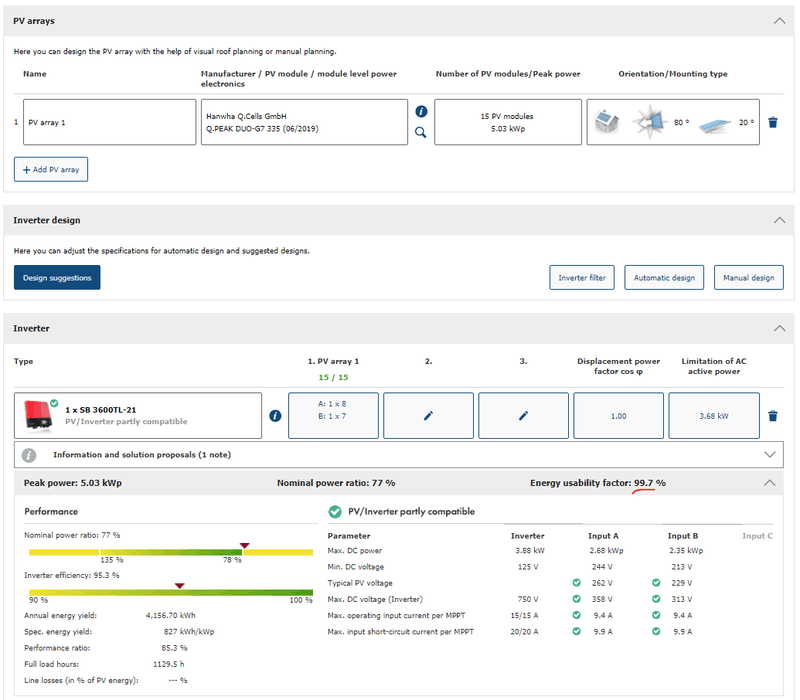Collapse the PV arrays section
Screen dimensions: 800x700
(x=779, y=20)
